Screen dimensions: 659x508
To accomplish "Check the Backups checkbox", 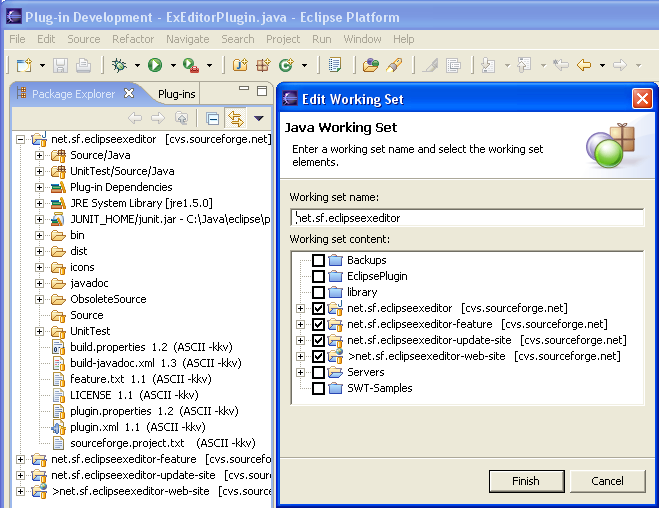I will [x=318, y=260].
